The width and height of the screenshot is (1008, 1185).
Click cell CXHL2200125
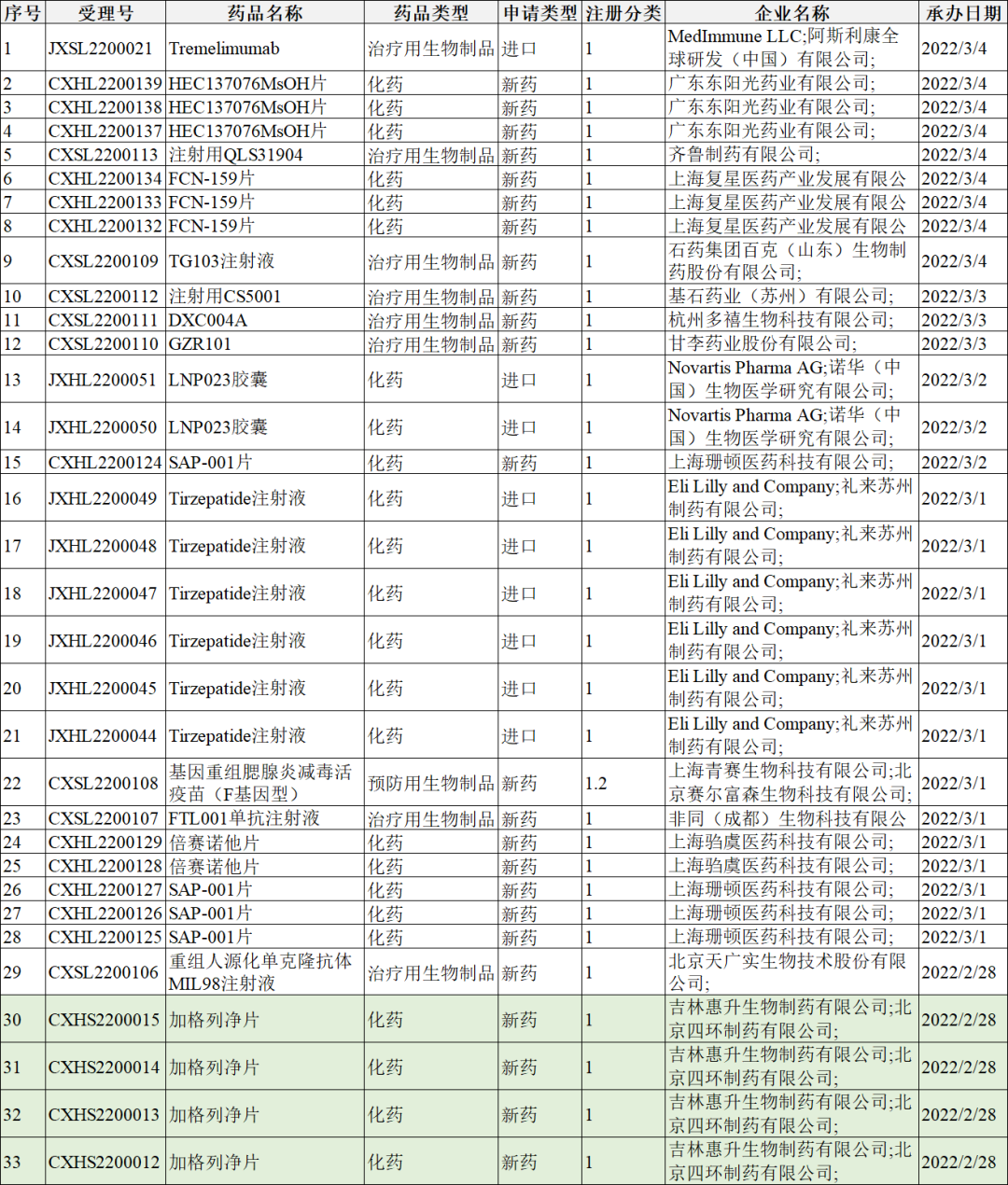(x=105, y=936)
